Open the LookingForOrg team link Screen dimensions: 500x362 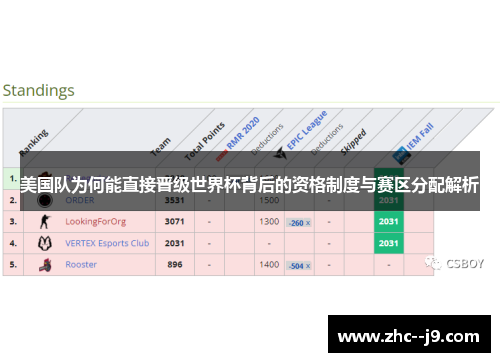[x=96, y=222]
